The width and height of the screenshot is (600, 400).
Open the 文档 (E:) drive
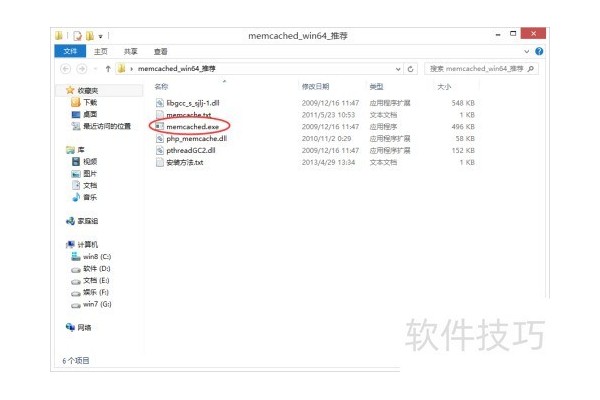[96, 280]
